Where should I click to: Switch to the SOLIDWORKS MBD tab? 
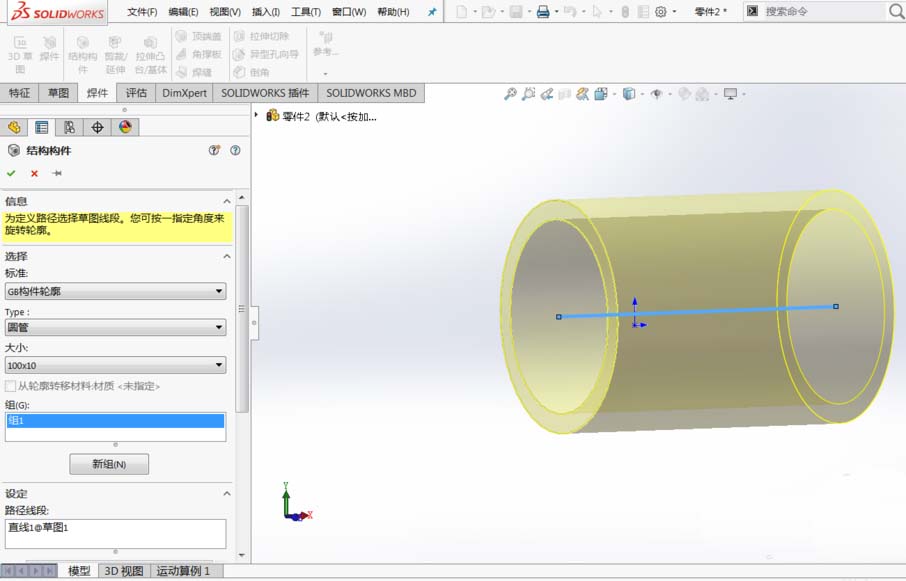371,93
